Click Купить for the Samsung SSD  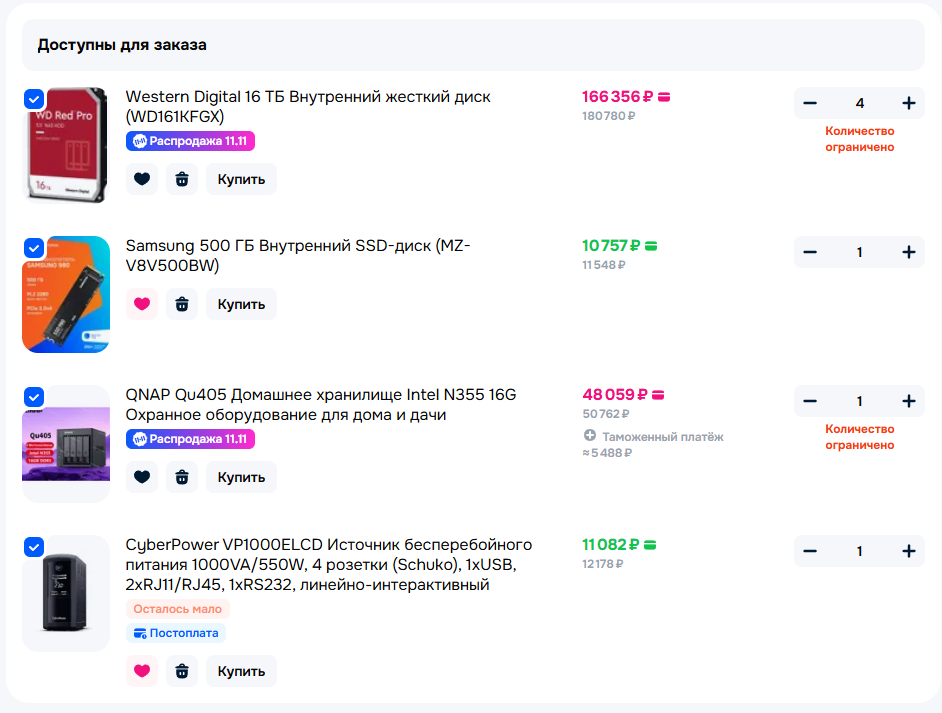241,304
